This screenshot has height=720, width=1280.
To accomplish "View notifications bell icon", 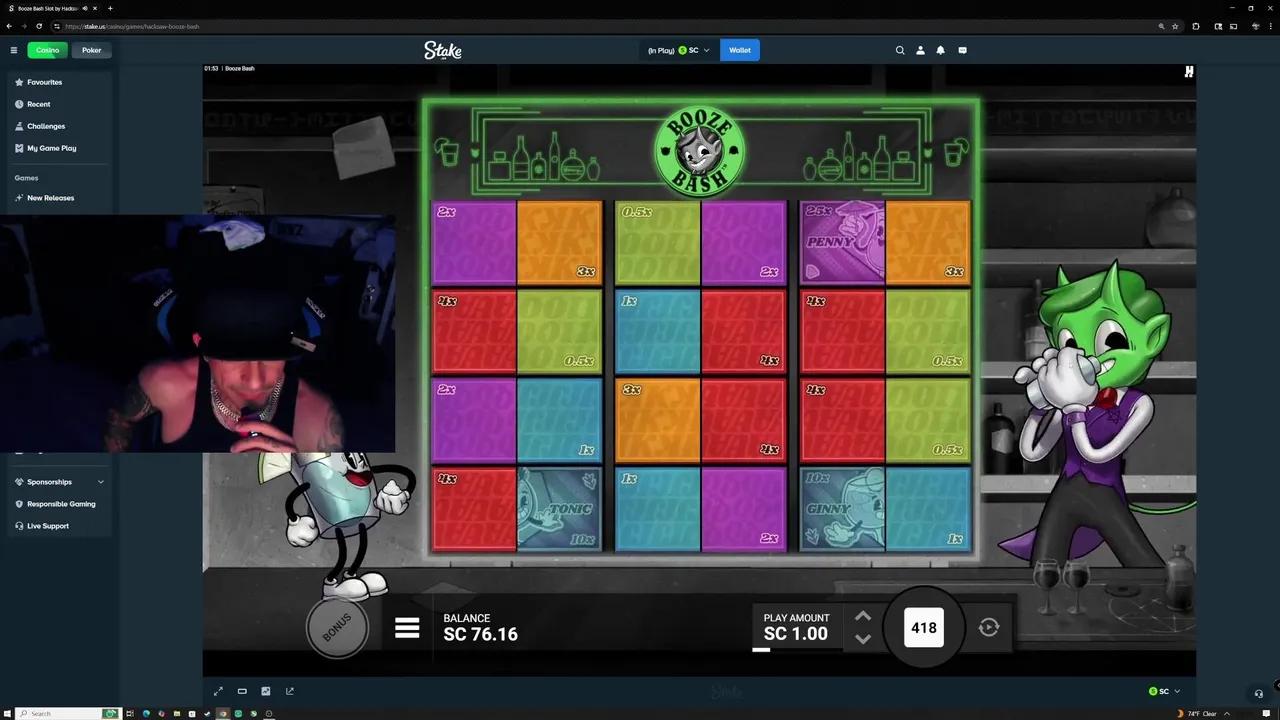I will [x=941, y=50].
